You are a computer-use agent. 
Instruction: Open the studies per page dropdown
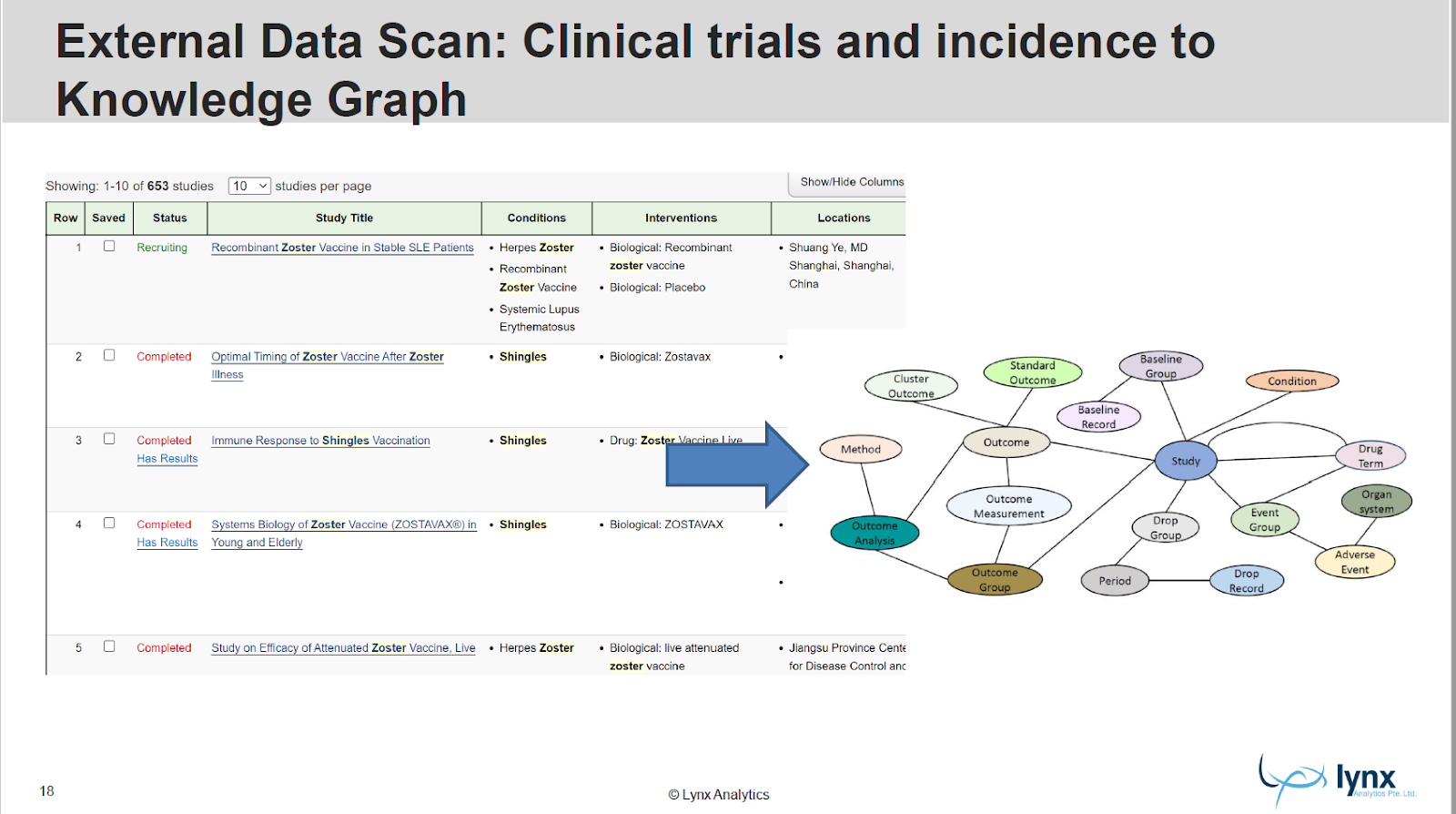pos(249,186)
